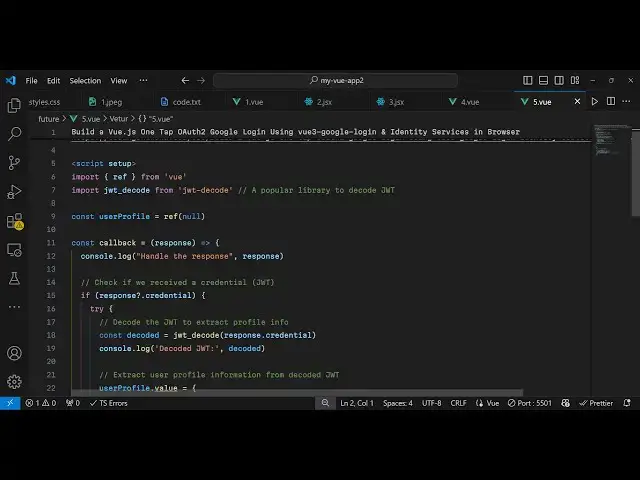
Task: Go forward with the right arrow
Action: (201, 80)
